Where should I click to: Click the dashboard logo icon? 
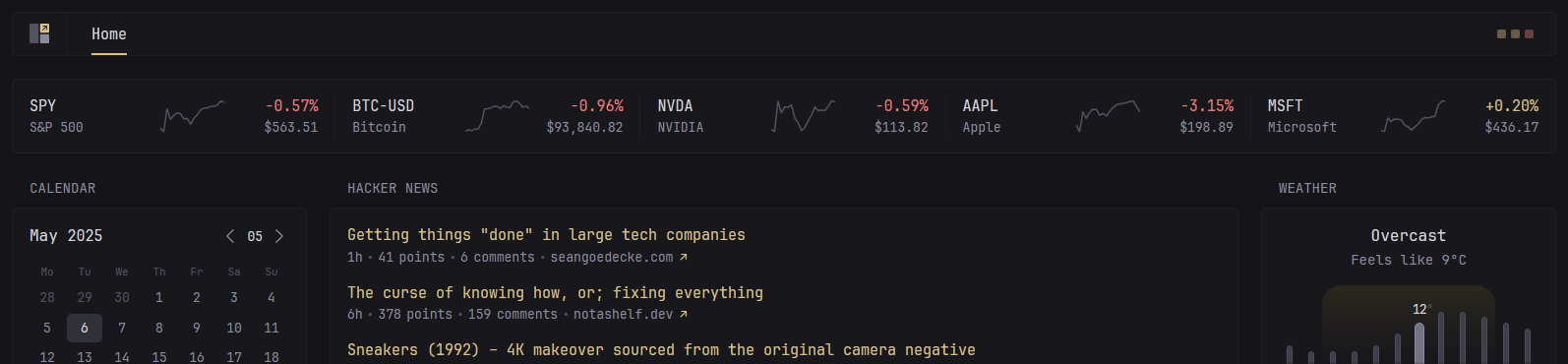39,33
